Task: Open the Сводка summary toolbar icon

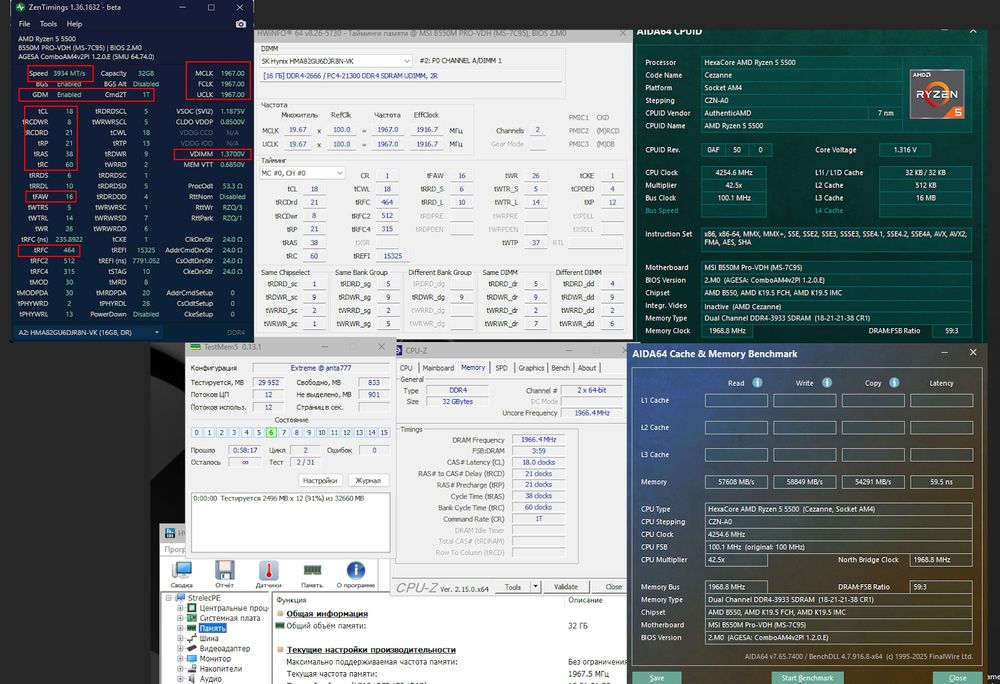Action: [182, 570]
